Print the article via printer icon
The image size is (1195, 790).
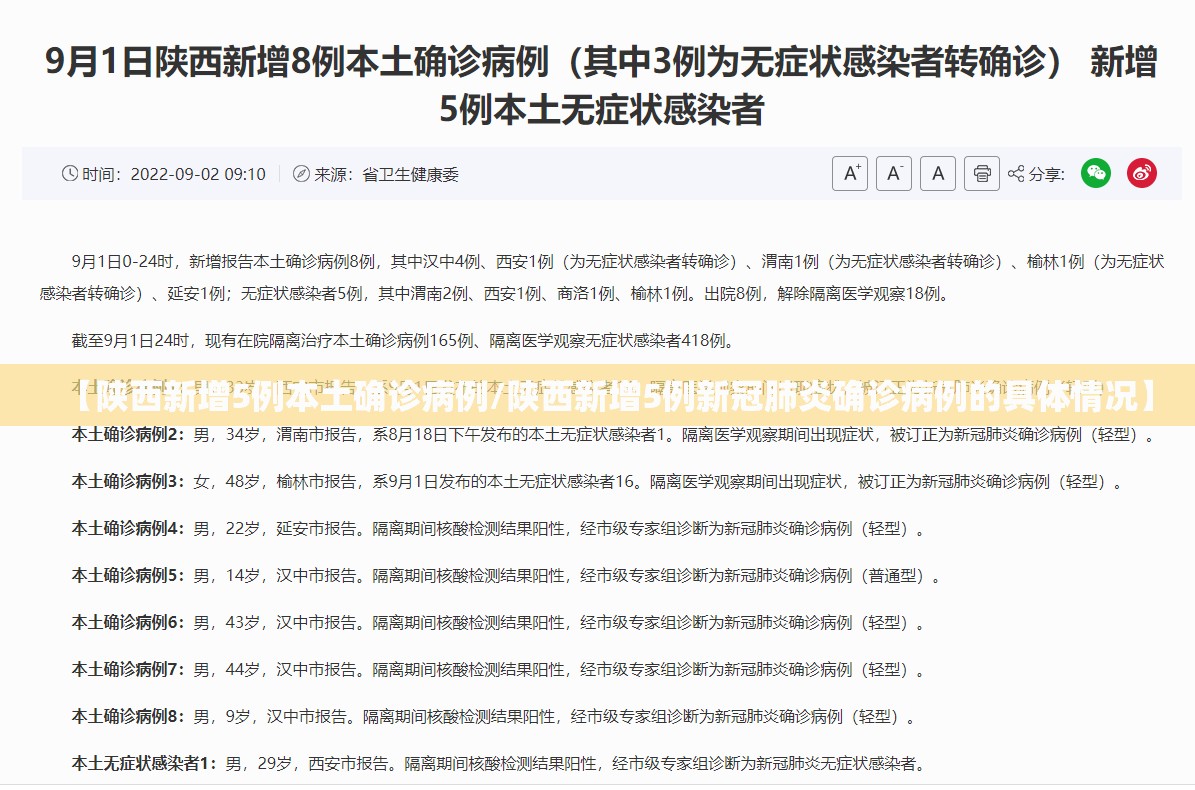982,174
